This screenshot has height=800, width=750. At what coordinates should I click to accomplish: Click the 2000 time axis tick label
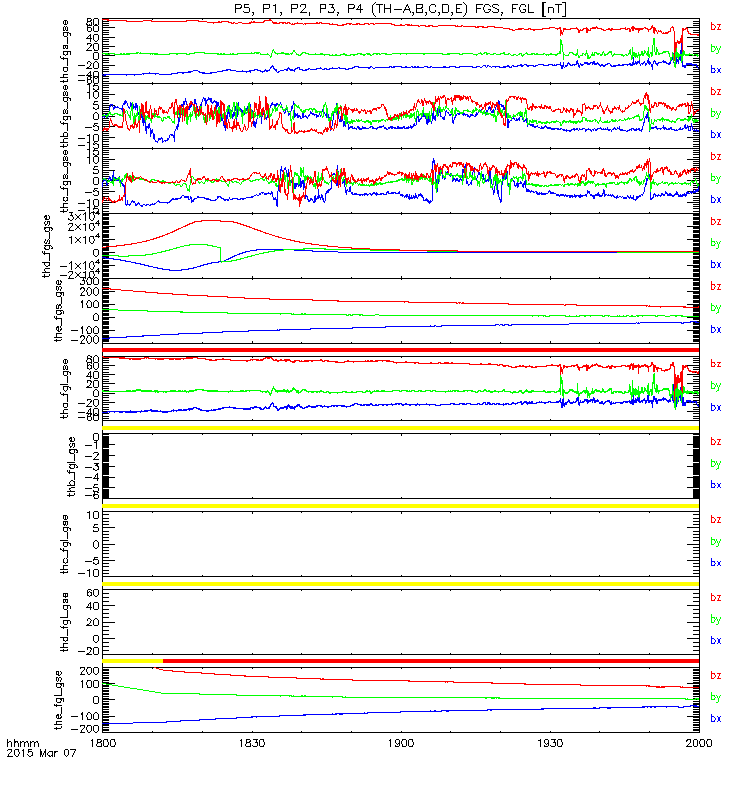coord(699,743)
